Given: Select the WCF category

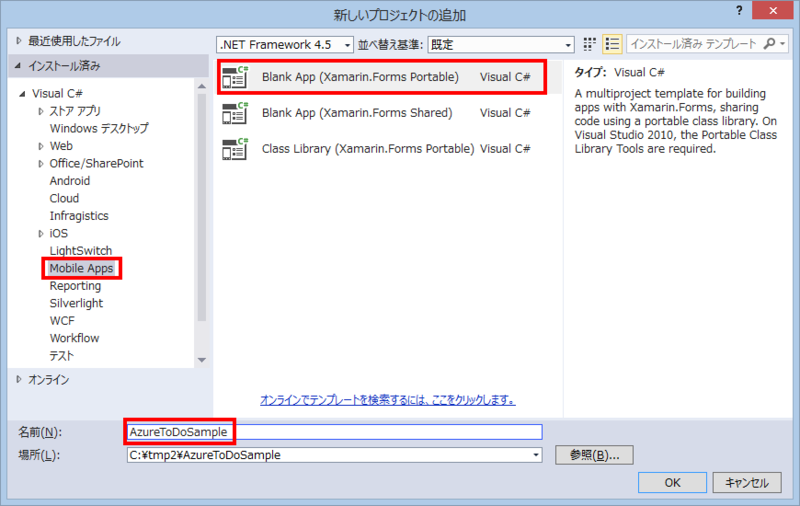Looking at the screenshot, I should 62,321.
